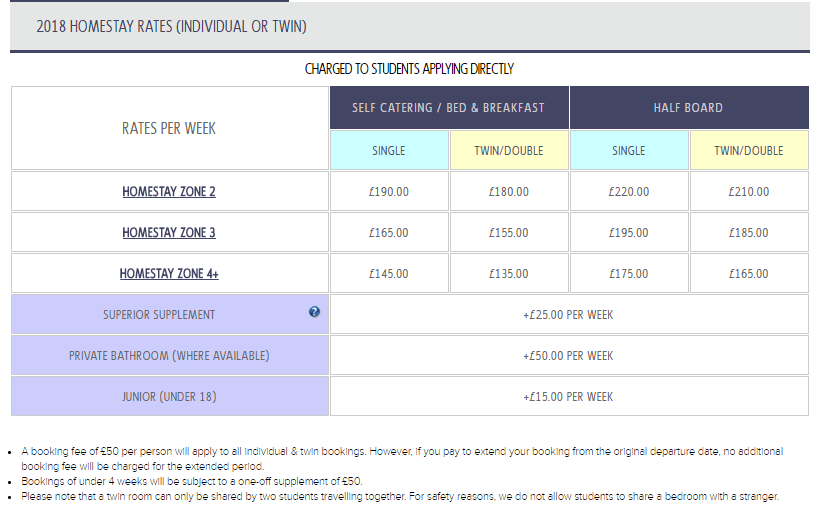Follow the Homestay Zone 4+ link
Image resolution: width=831 pixels, height=514 pixels.
point(169,274)
